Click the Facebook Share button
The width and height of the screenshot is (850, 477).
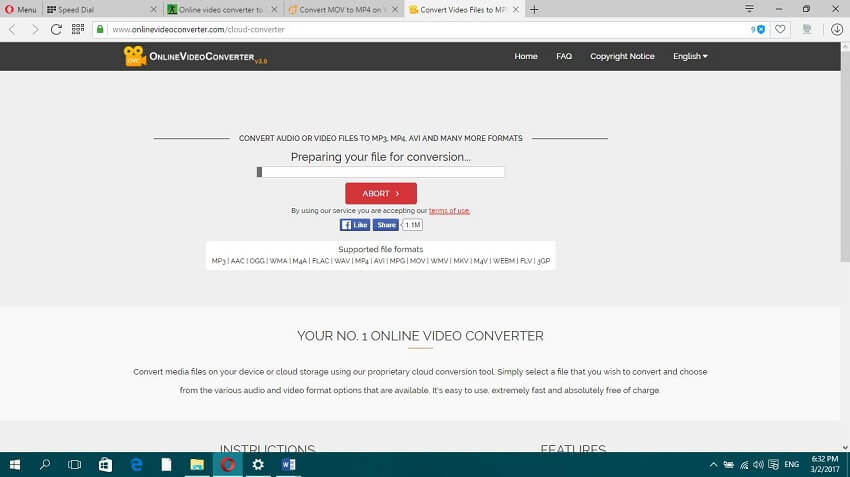(386, 225)
